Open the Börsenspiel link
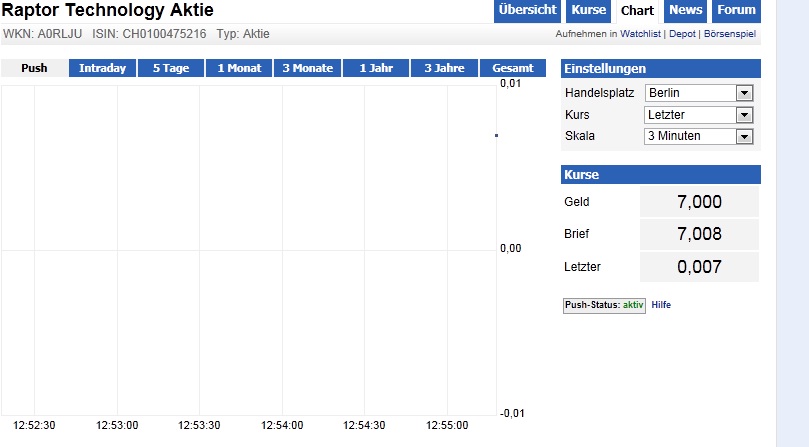The image size is (809, 447). point(730,34)
